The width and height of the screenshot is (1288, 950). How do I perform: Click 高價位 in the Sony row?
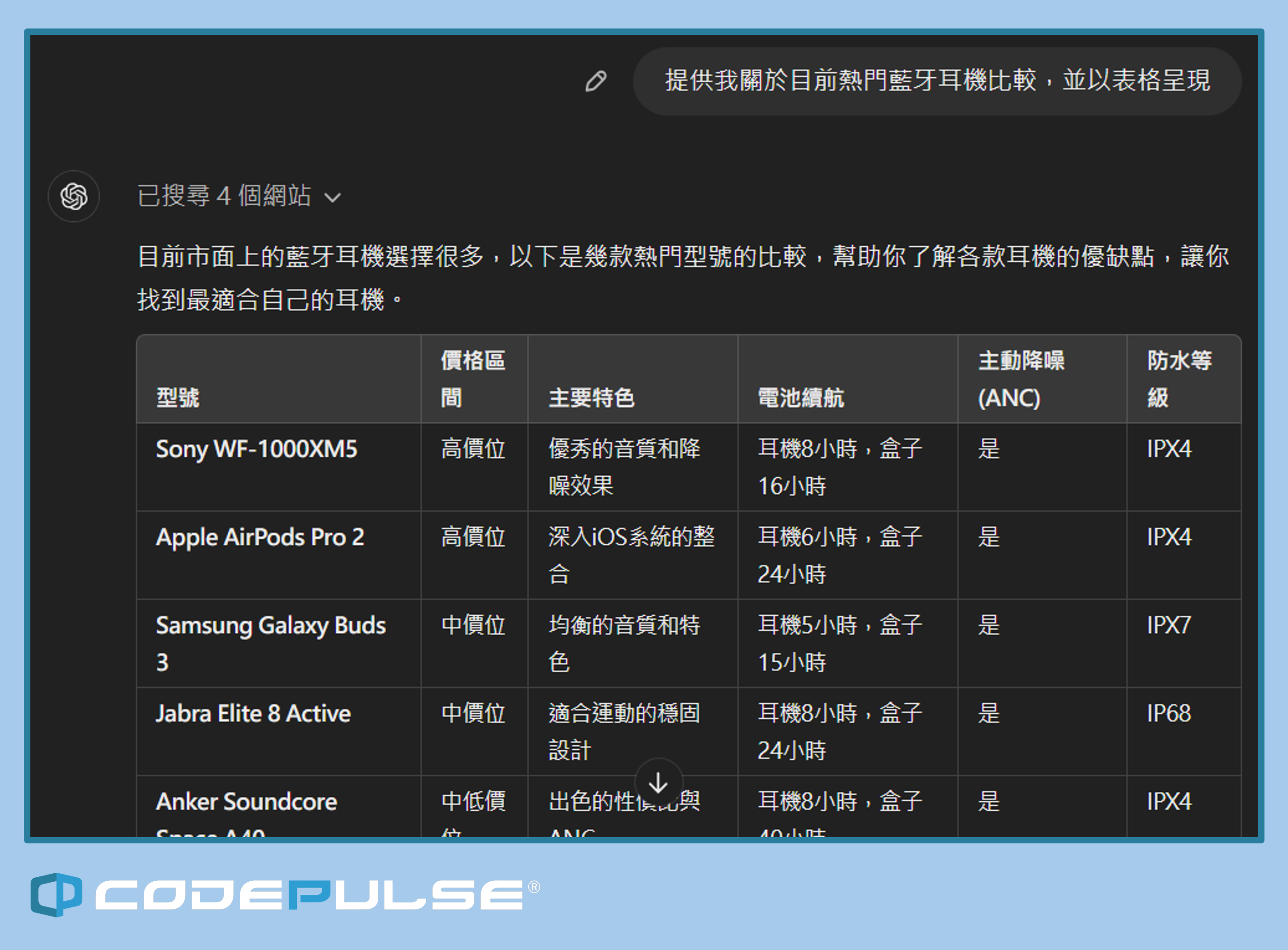point(473,449)
